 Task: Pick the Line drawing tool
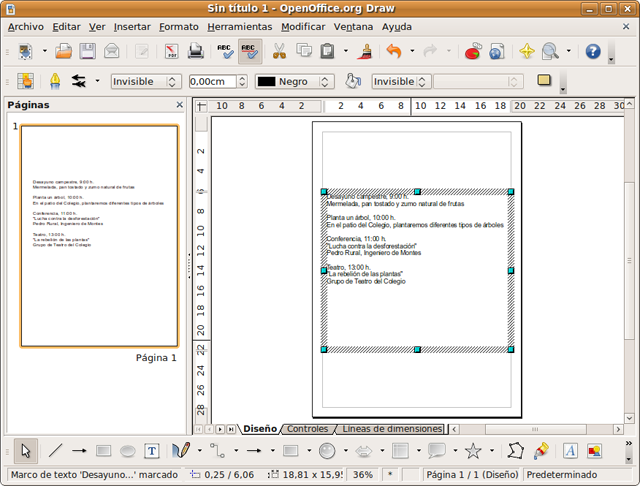point(55,451)
